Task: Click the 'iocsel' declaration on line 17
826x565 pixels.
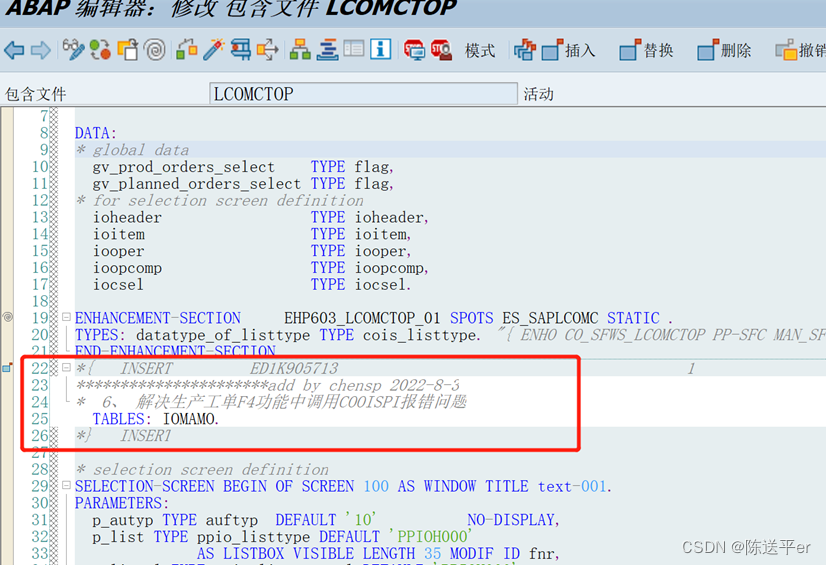Action: click(x=118, y=285)
